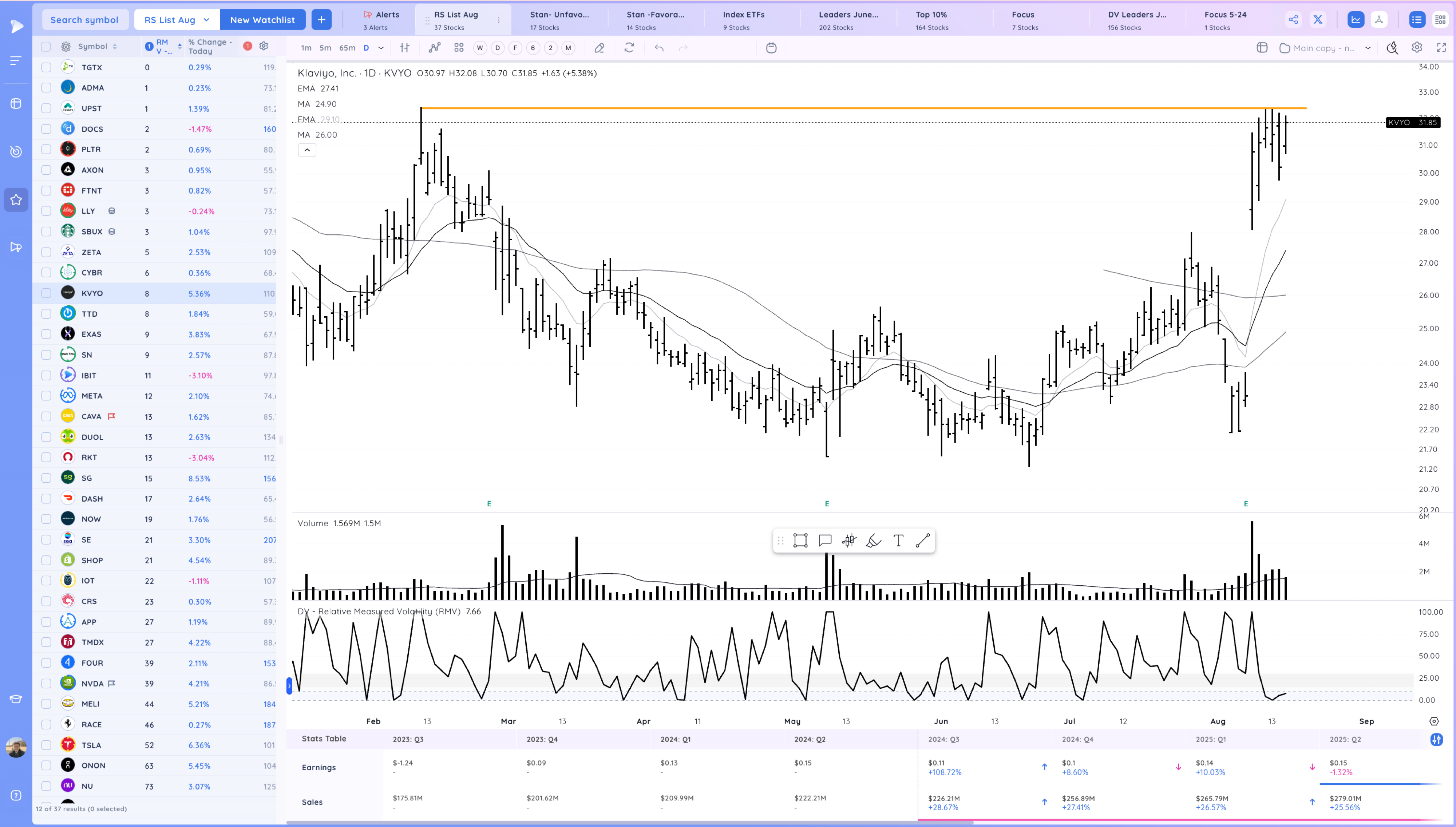The height and width of the screenshot is (827, 1456).
Task: Click the weekly chart W icon
Action: 480,48
